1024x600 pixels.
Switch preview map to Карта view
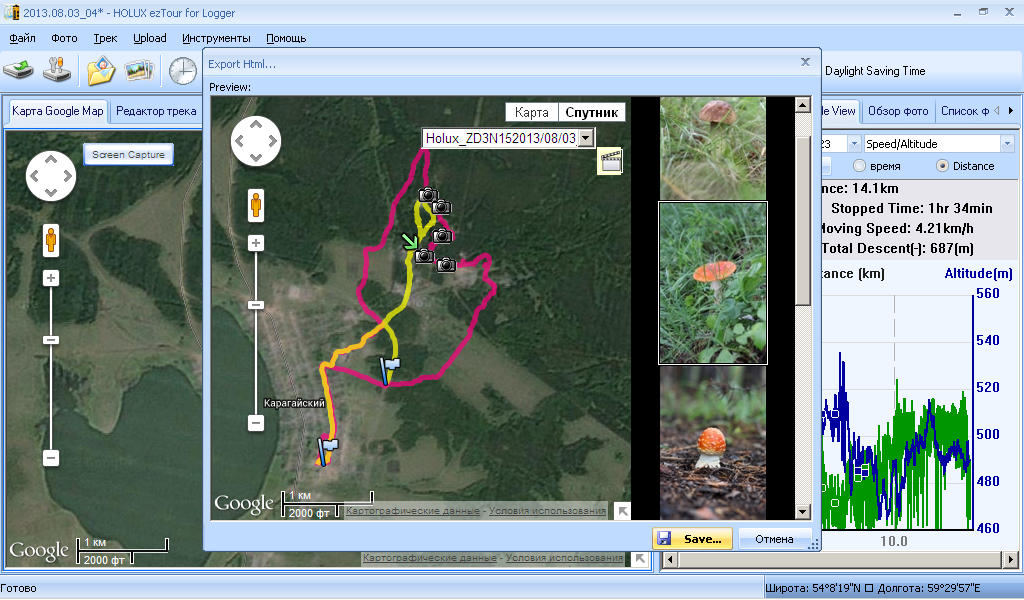coord(532,112)
